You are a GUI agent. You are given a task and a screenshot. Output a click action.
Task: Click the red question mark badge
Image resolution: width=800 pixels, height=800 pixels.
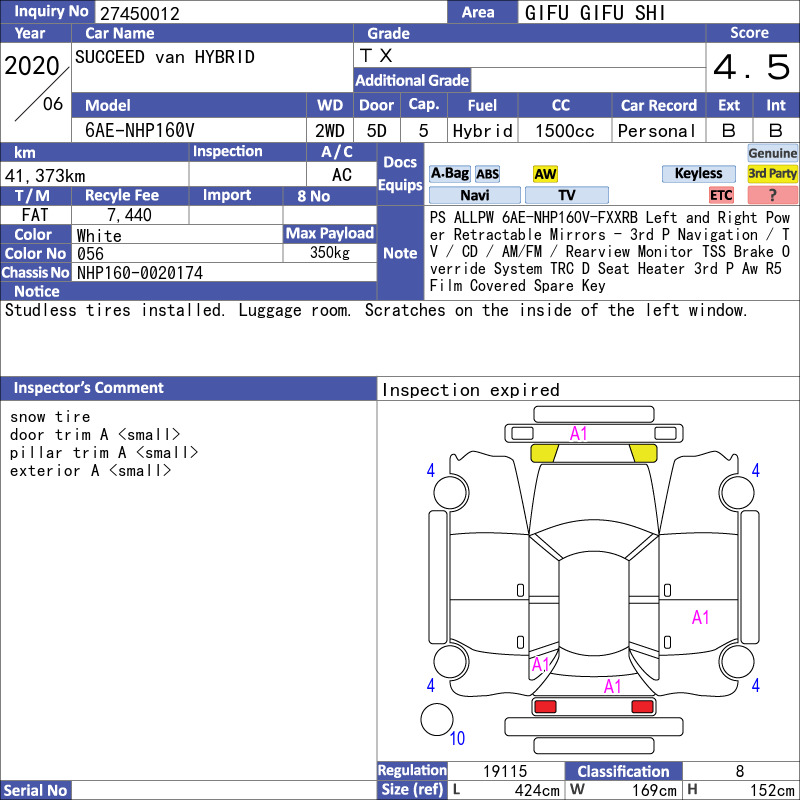[772, 195]
